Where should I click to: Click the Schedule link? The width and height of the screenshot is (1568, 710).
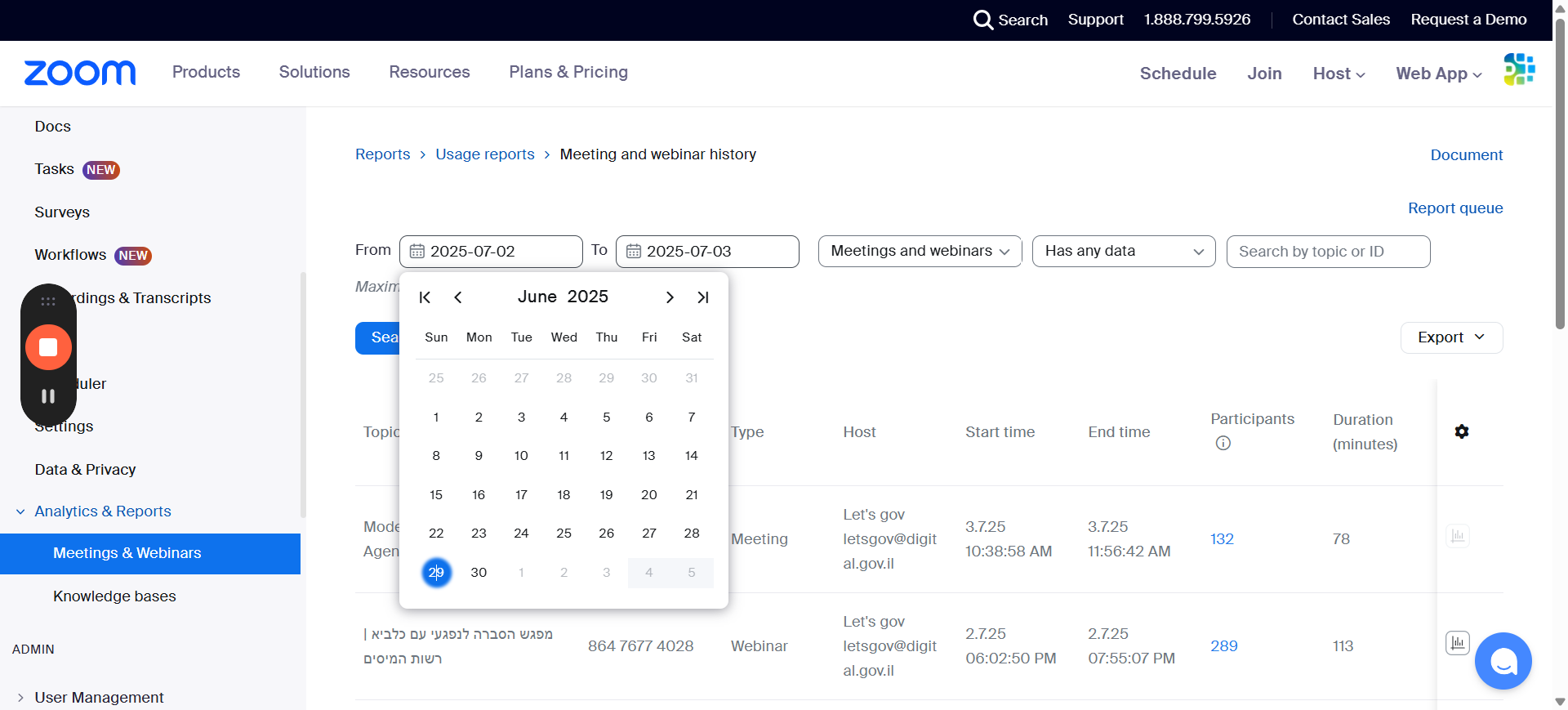[x=1178, y=74]
